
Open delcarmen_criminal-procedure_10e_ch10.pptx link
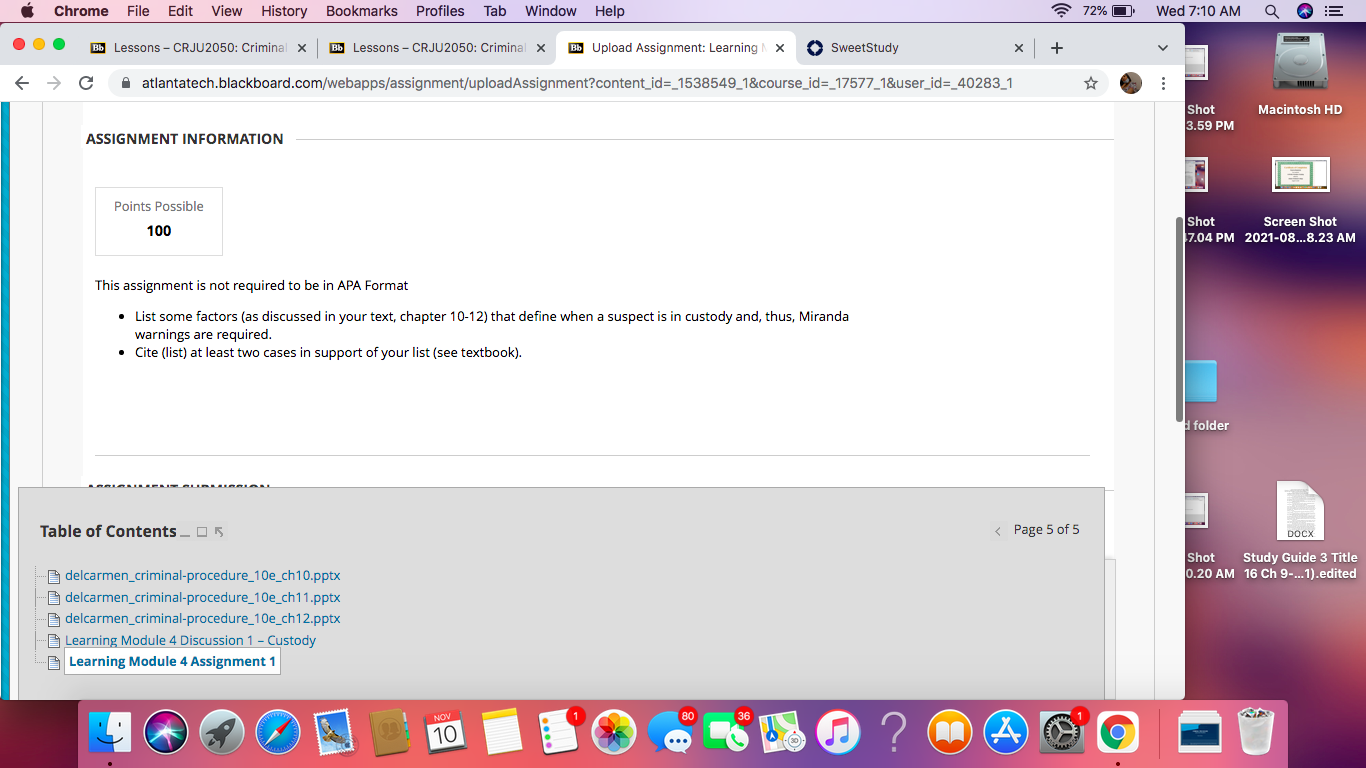pyautogui.click(x=202, y=576)
